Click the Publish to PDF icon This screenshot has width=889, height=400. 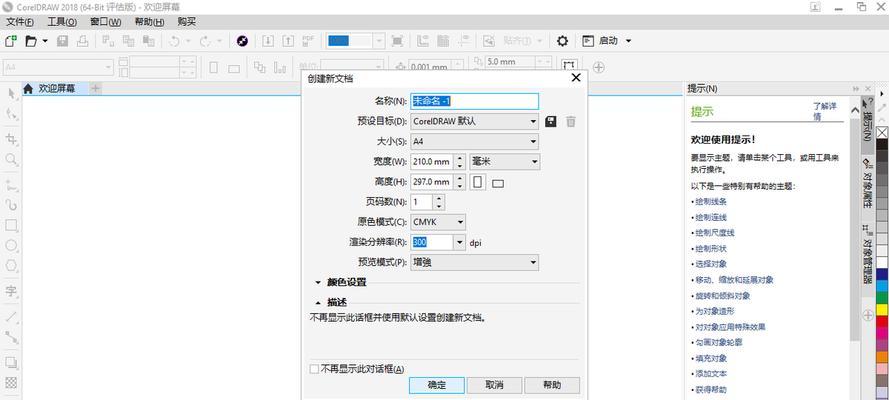click(x=308, y=41)
